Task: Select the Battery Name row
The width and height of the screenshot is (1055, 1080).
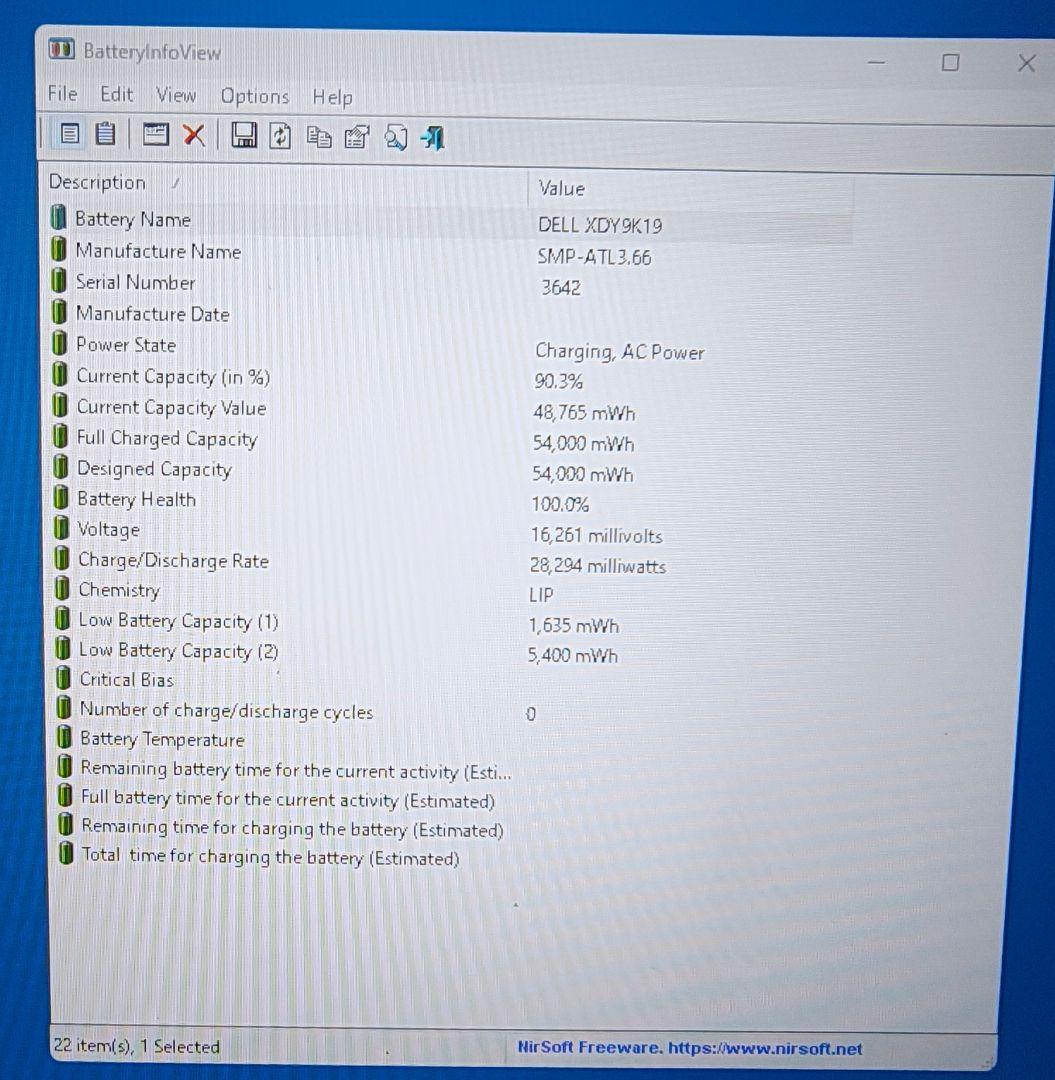Action: (133, 219)
